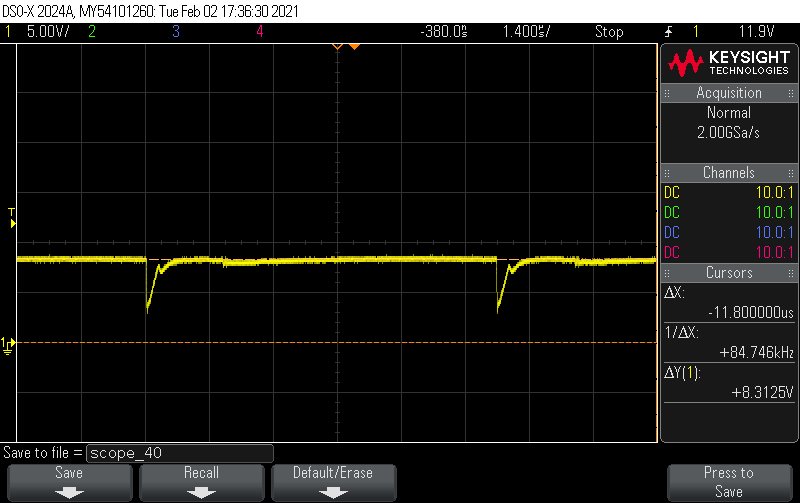
Task: Click the ΔX value -11.800000us
Action: 751,312
